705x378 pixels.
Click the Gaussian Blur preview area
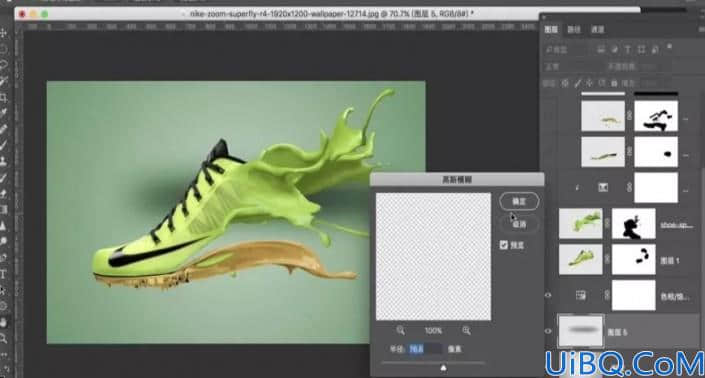click(433, 257)
